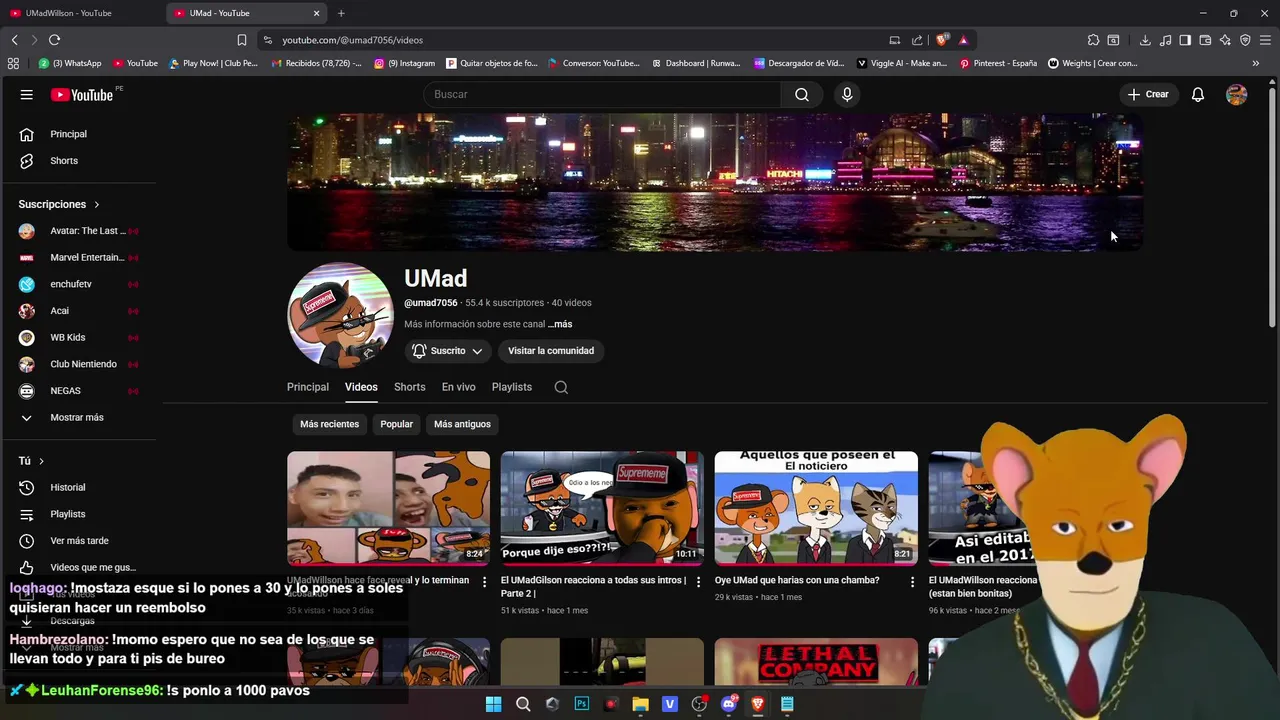Open a new browser tab
This screenshot has width=1280, height=720.
point(341,13)
